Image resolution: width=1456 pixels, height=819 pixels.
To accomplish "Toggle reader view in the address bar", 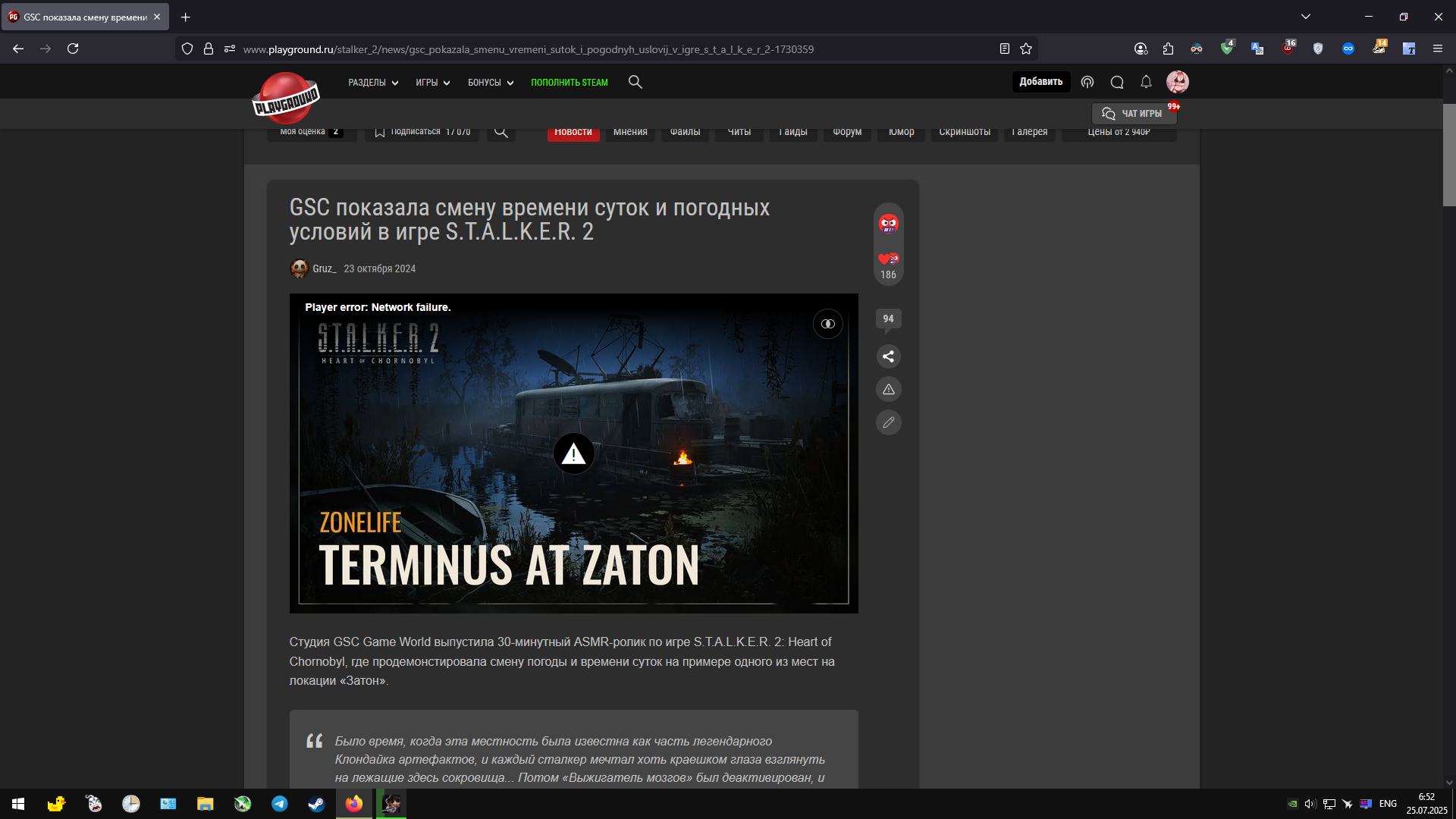I will pos(1005,49).
